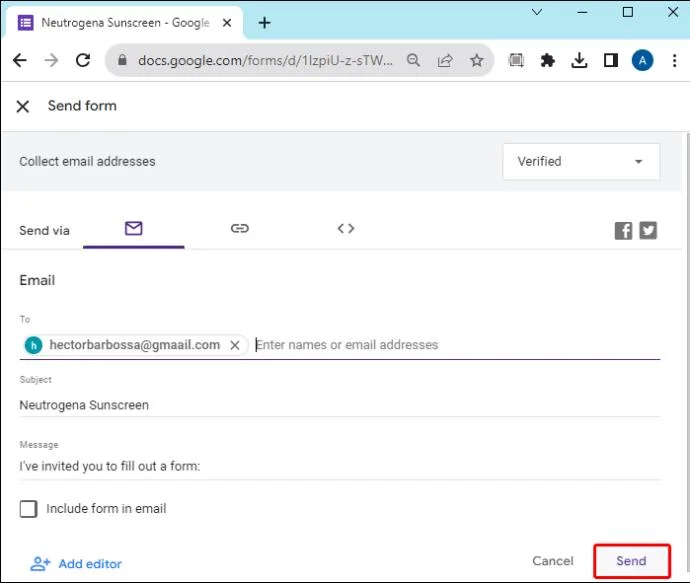Click the zoom magnifier icon in address bar
690x583 pixels.
tap(413, 60)
